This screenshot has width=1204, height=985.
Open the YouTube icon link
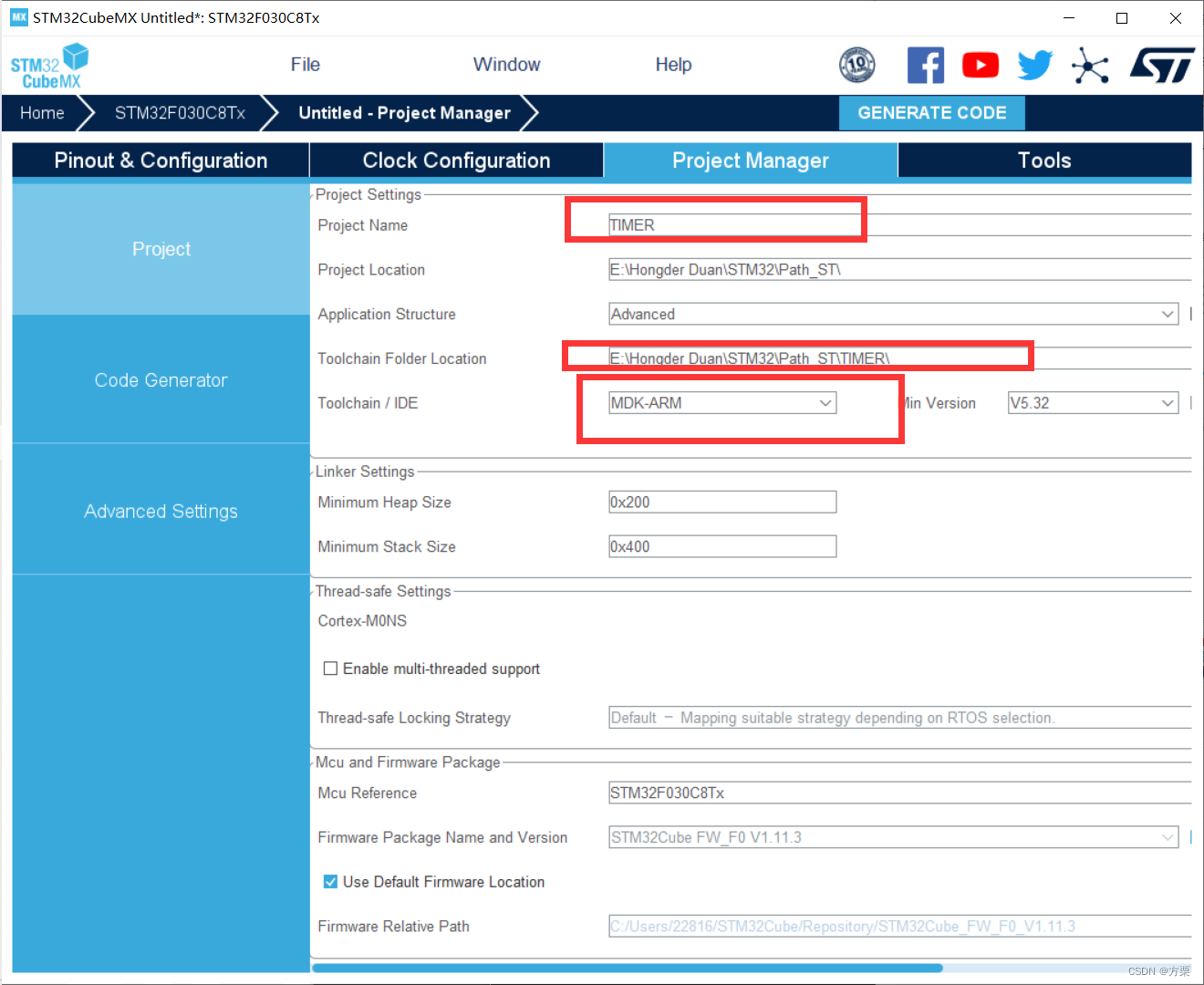[x=981, y=66]
